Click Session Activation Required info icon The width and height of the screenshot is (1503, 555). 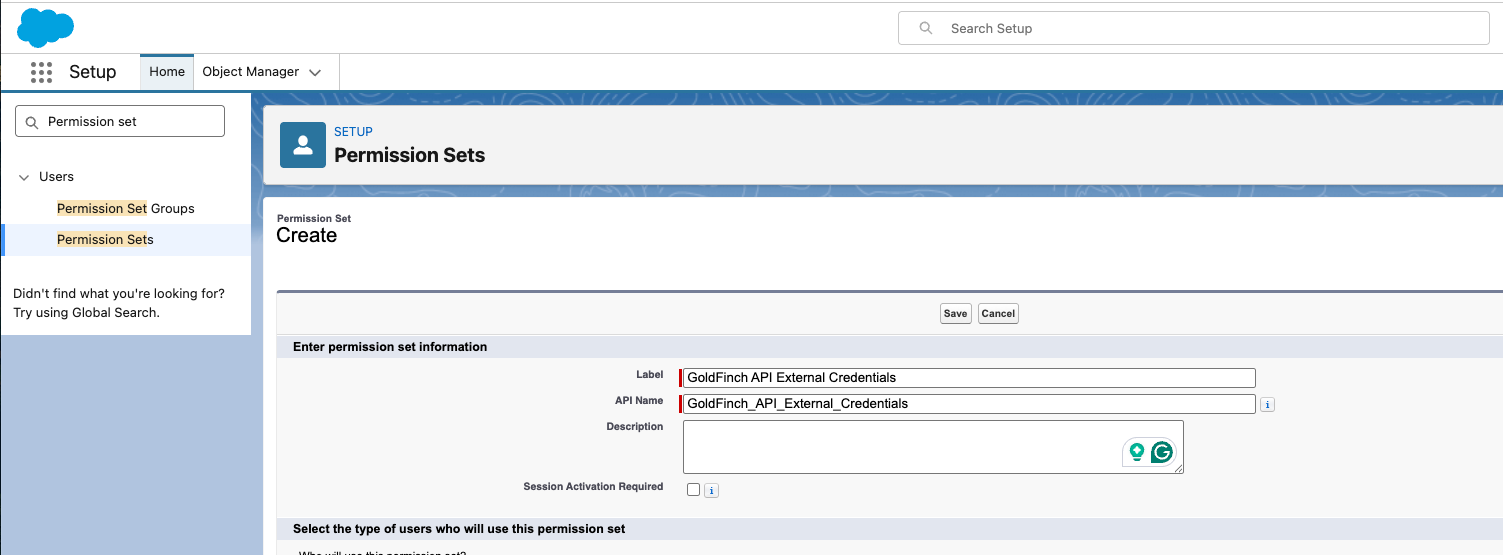pos(711,490)
